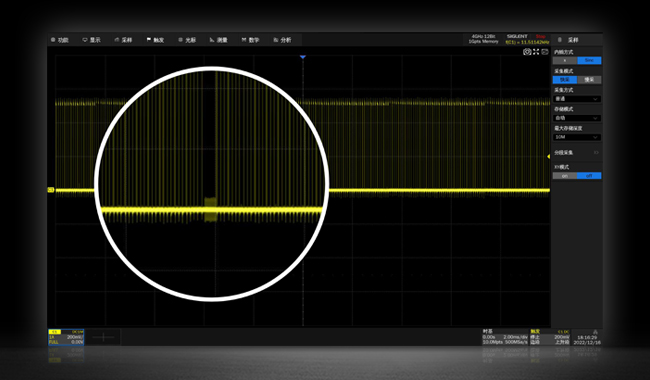Click the blue trigger position marker at top
650x380 pixels.
pyautogui.click(x=303, y=56)
